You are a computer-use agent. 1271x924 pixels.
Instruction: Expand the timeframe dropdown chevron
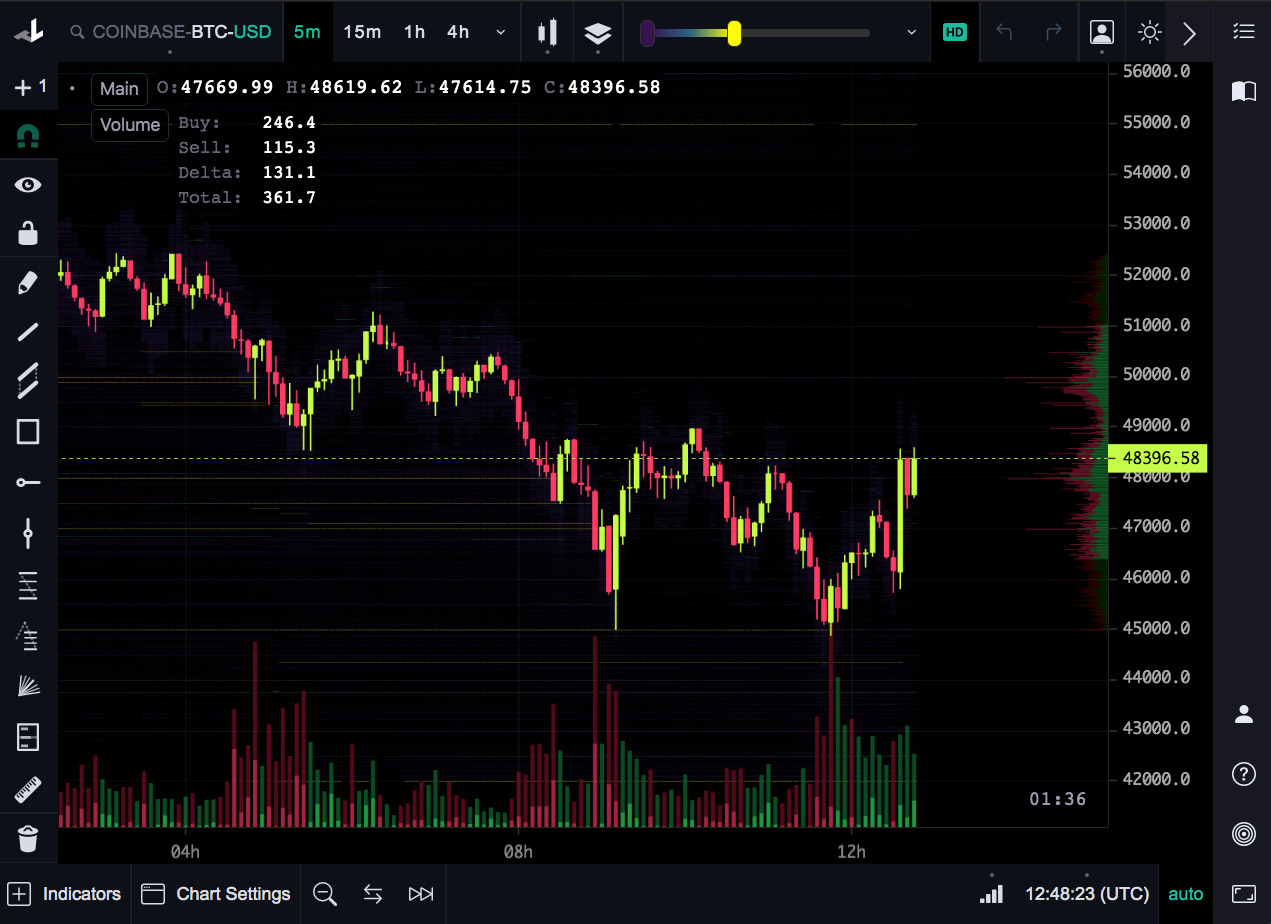pyautogui.click(x=501, y=32)
